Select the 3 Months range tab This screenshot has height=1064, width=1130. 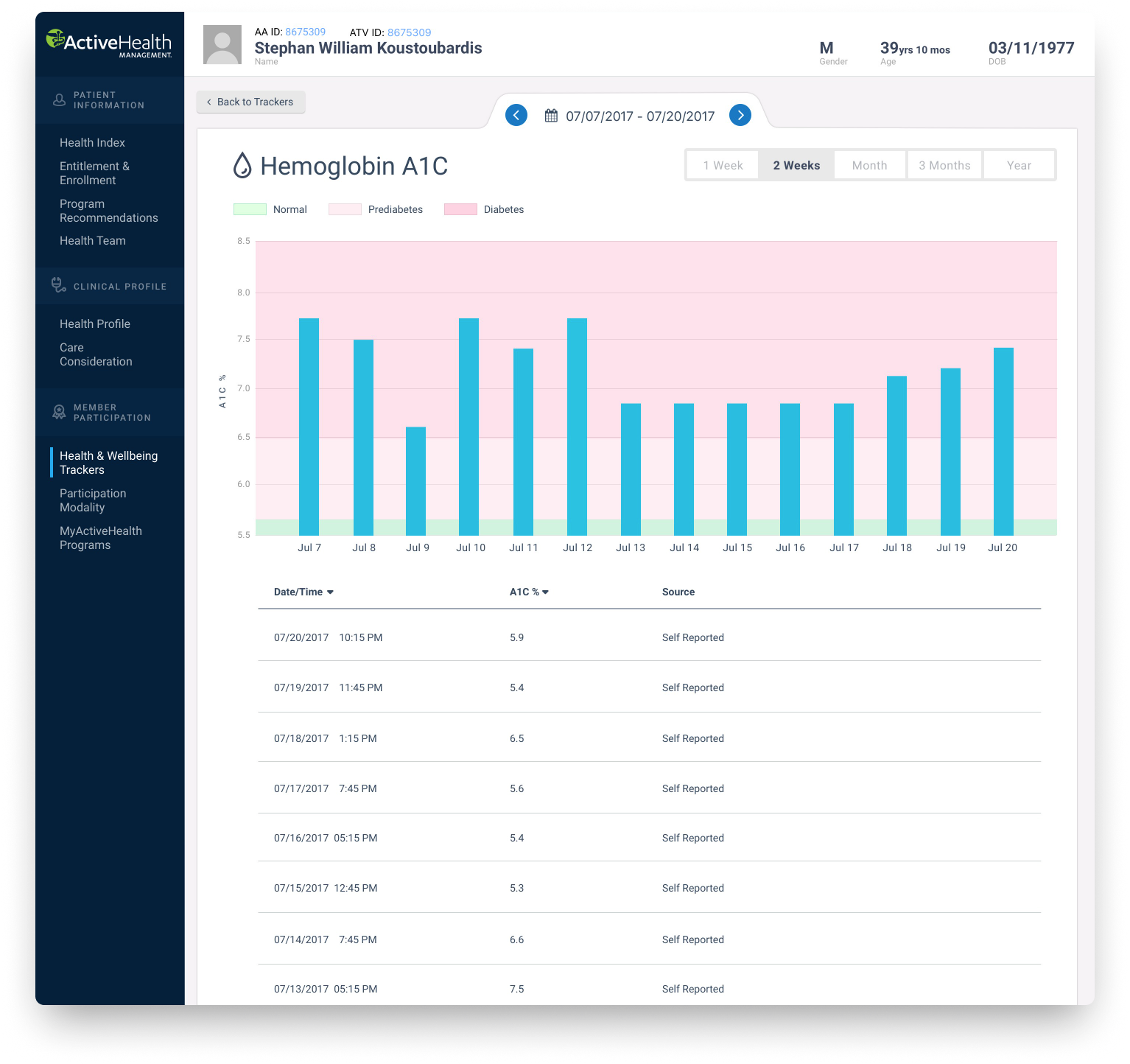pos(944,165)
